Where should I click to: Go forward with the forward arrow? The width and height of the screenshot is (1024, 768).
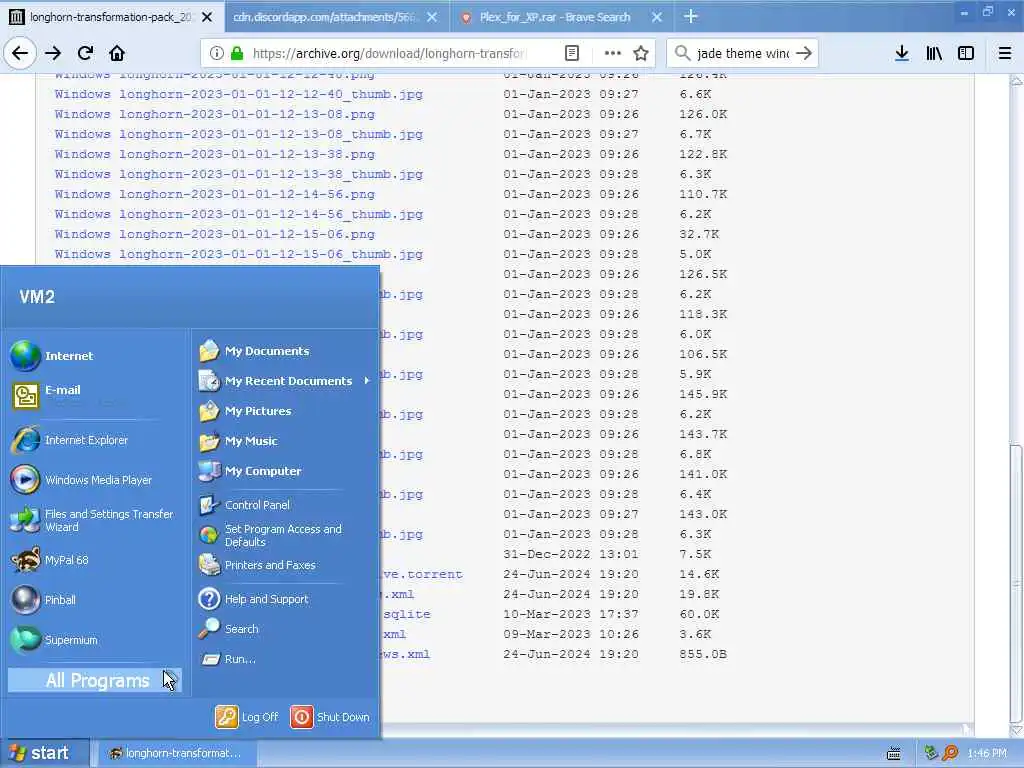(x=53, y=54)
